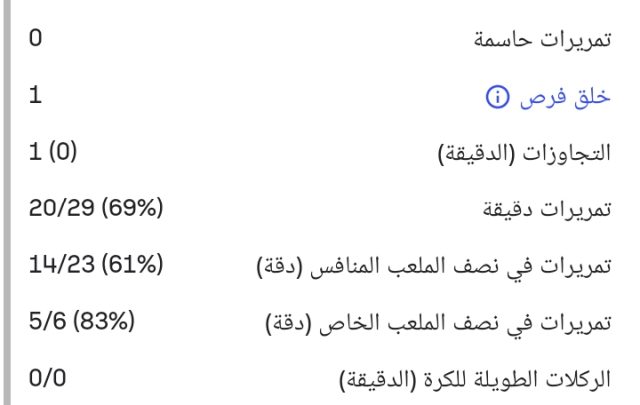Click the value 1 for خلق فرص
The height and width of the screenshot is (405, 640).
point(36,96)
